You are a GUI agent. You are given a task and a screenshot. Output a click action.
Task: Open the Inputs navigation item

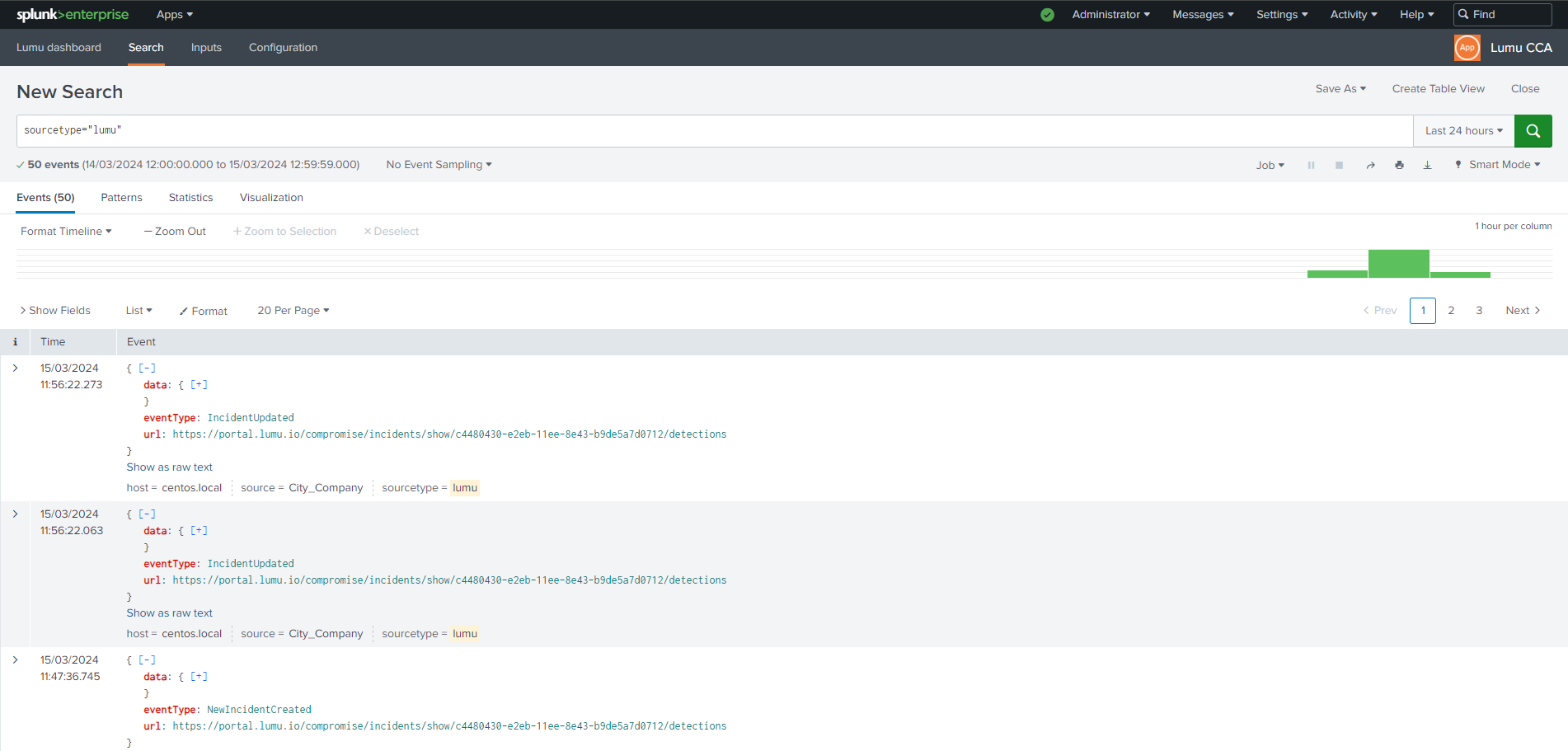click(206, 48)
